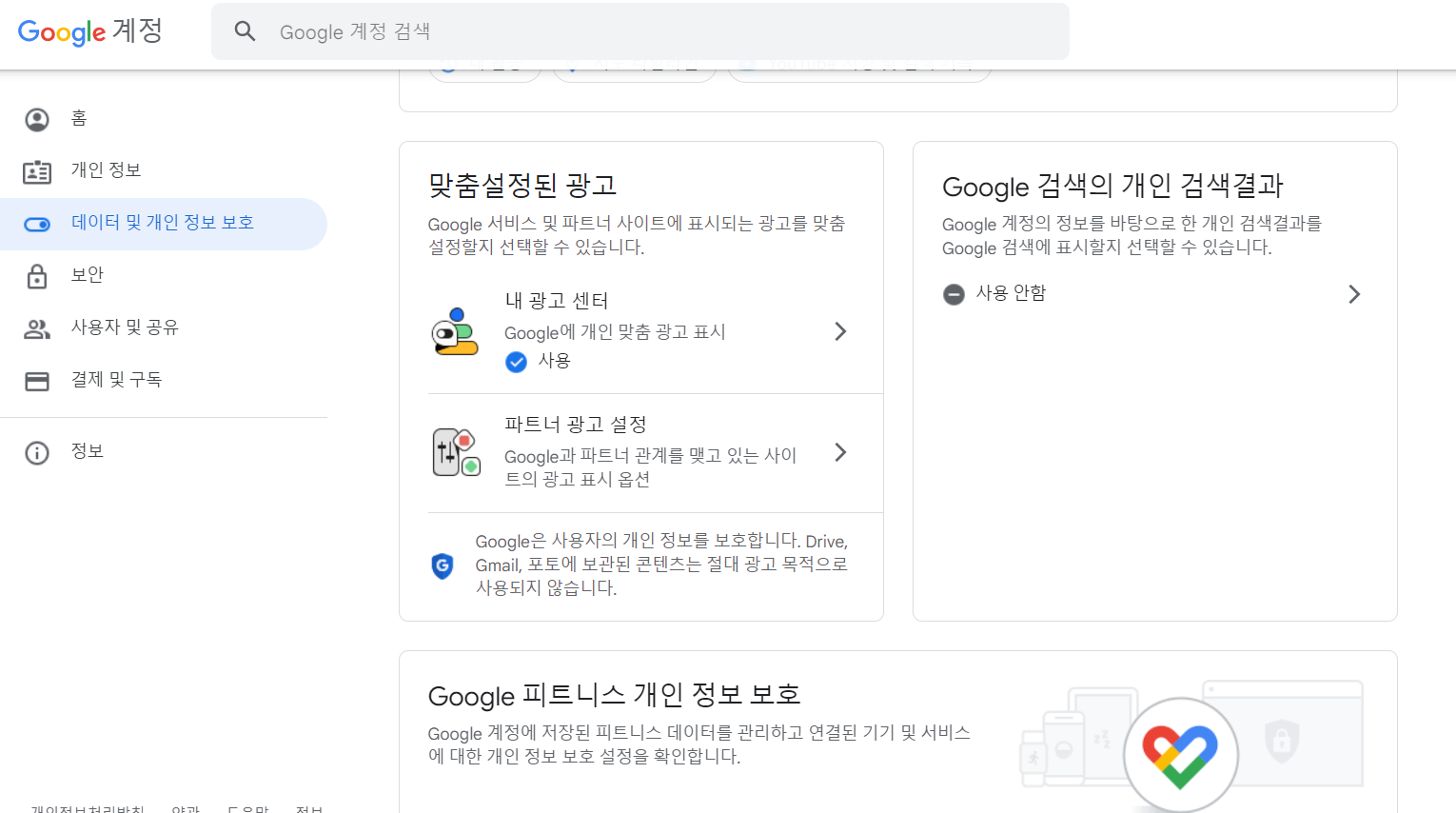This screenshot has height=813, width=1456.
Task: Open 결제 및 구독 via card icon
Action: pos(37,381)
